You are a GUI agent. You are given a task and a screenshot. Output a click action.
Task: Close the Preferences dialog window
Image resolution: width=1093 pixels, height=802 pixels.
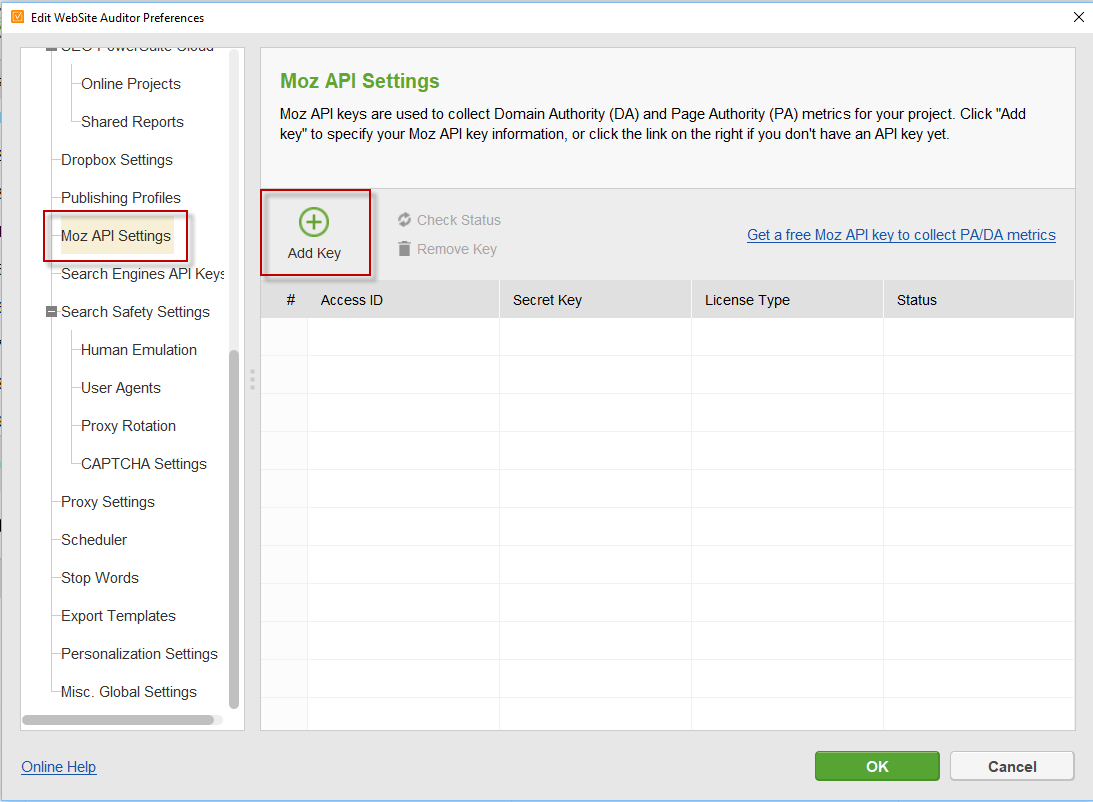pos(1078,17)
